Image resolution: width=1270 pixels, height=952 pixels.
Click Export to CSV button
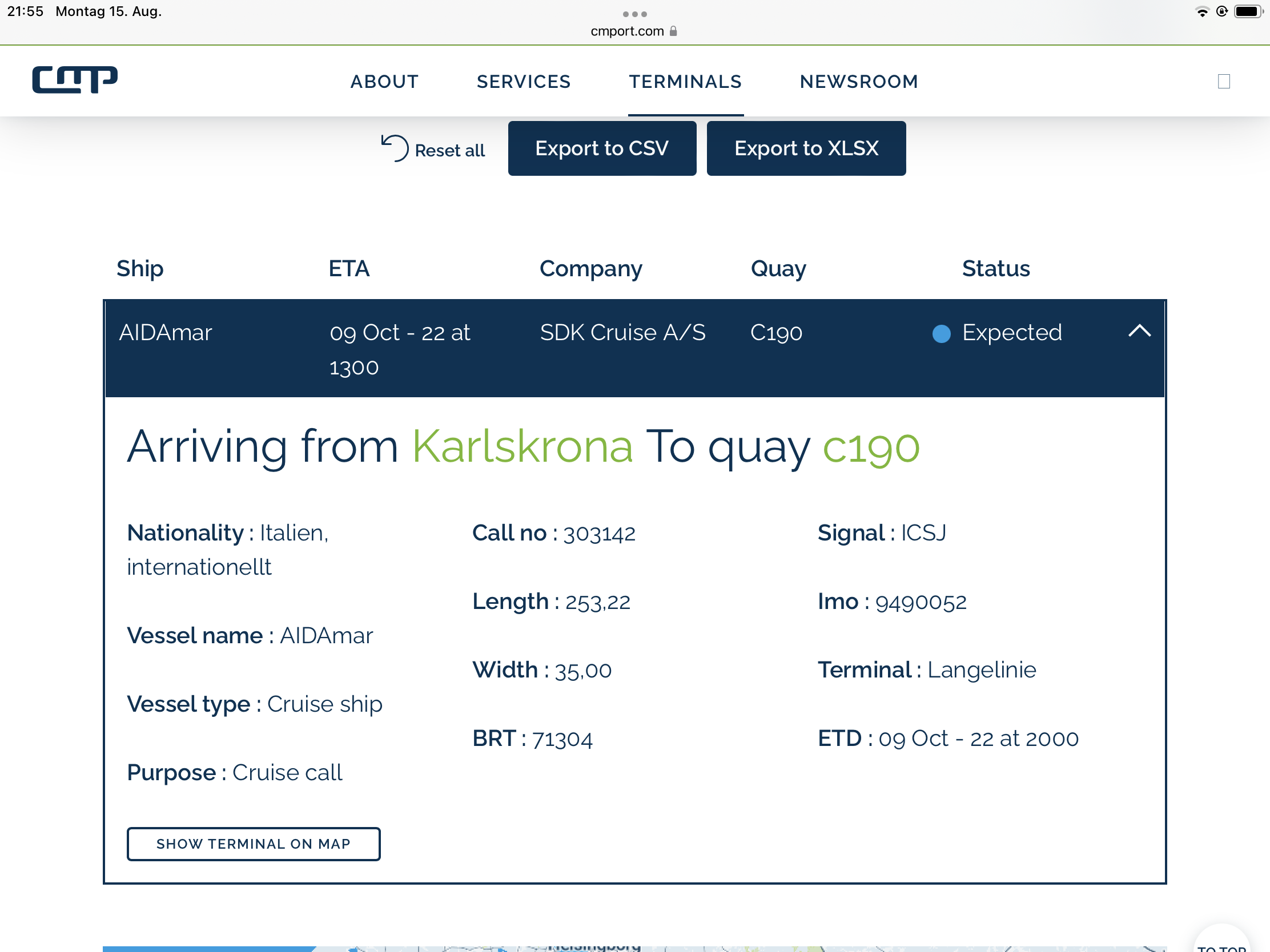tap(602, 148)
